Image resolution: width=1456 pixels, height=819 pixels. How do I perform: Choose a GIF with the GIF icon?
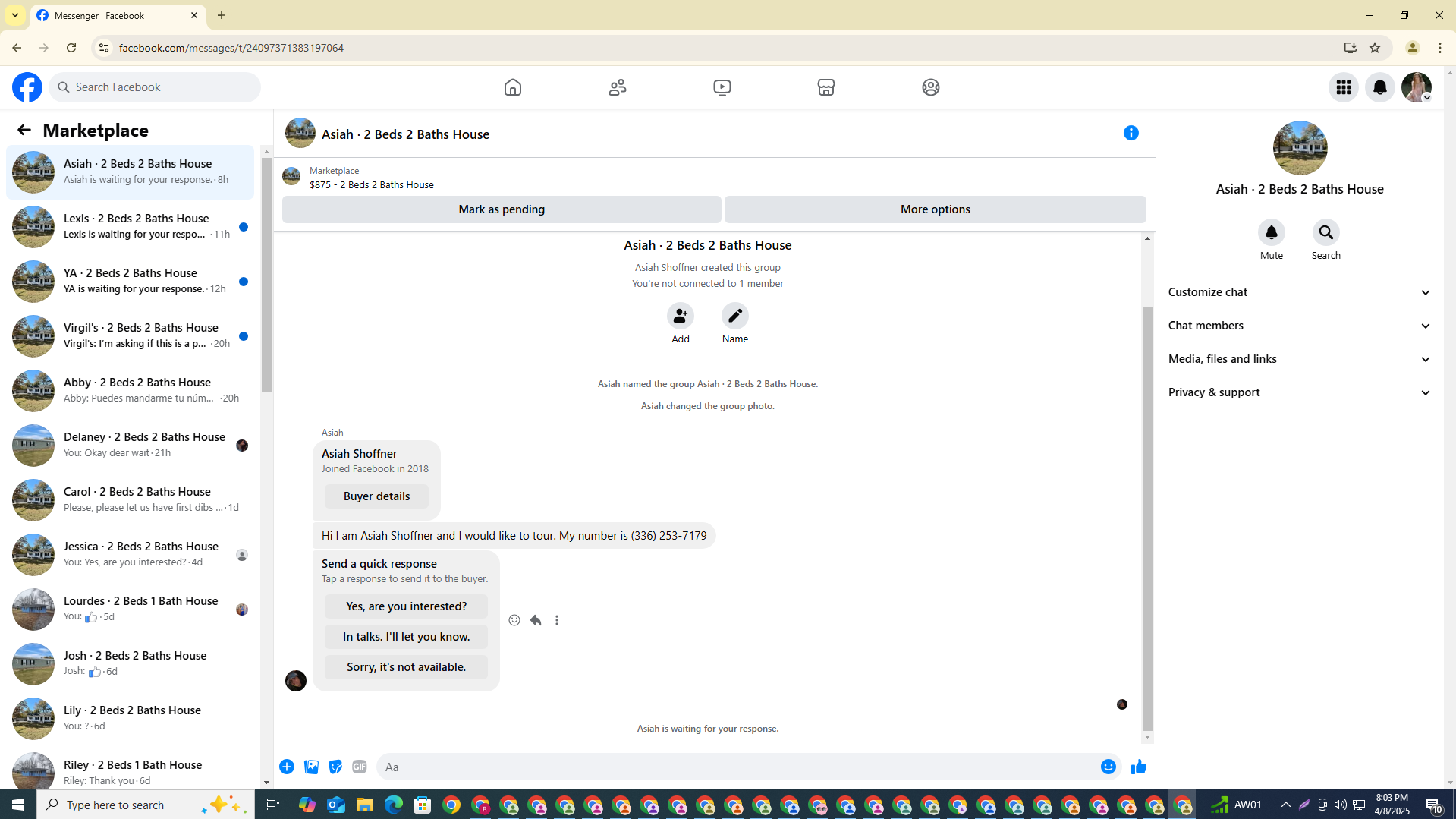360,767
